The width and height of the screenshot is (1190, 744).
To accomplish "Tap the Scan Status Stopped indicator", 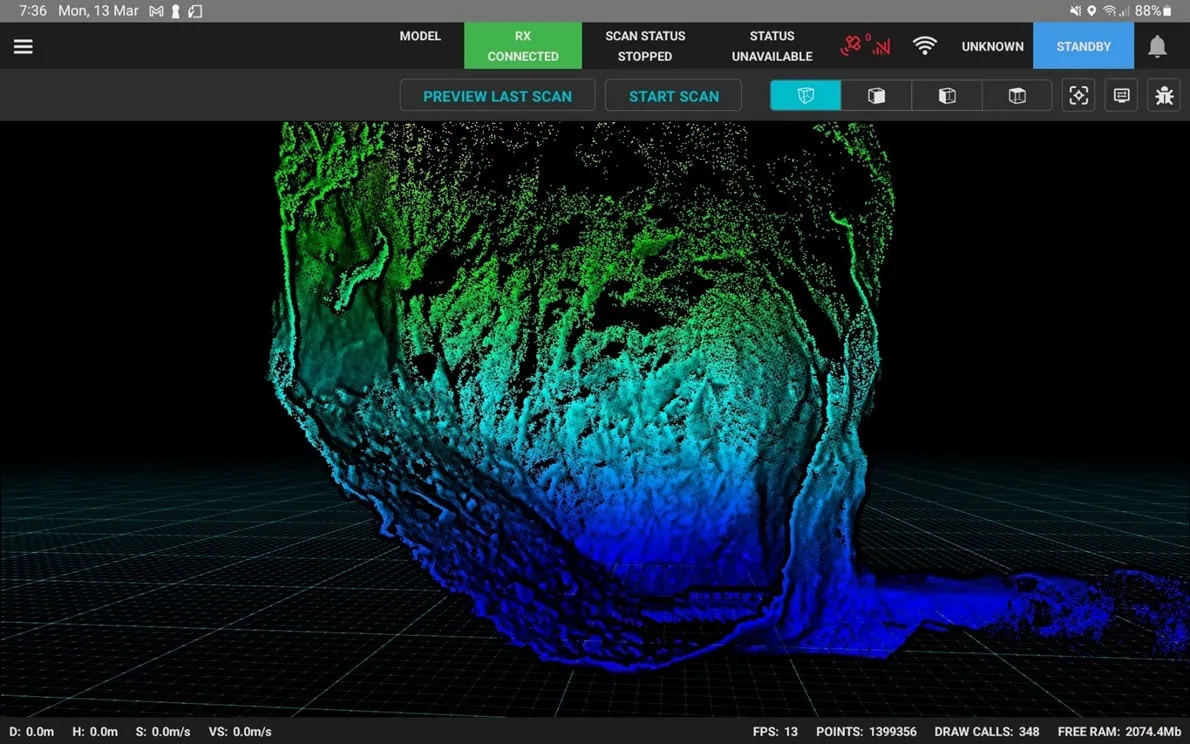I will click(645, 46).
